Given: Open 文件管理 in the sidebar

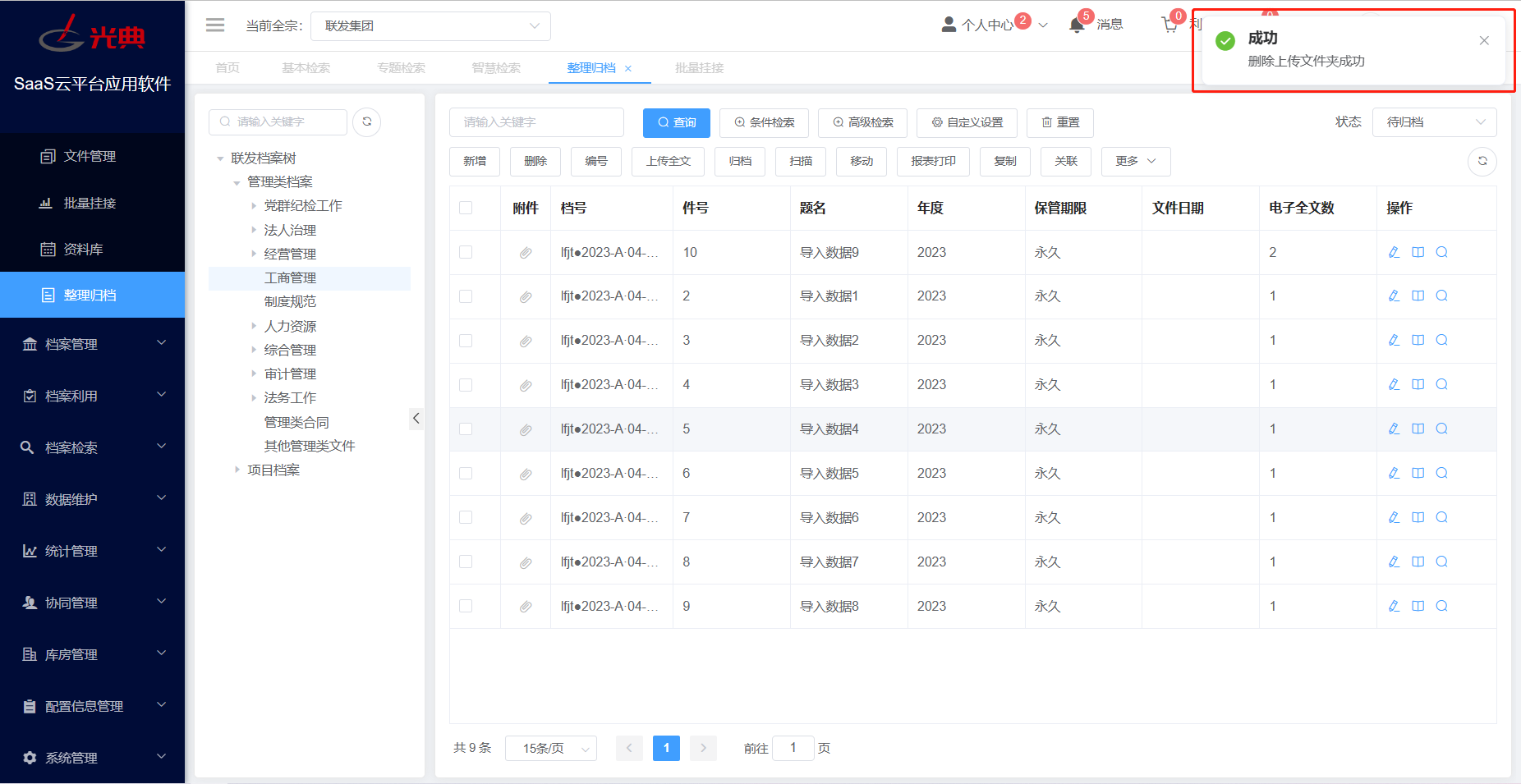Looking at the screenshot, I should [x=92, y=156].
